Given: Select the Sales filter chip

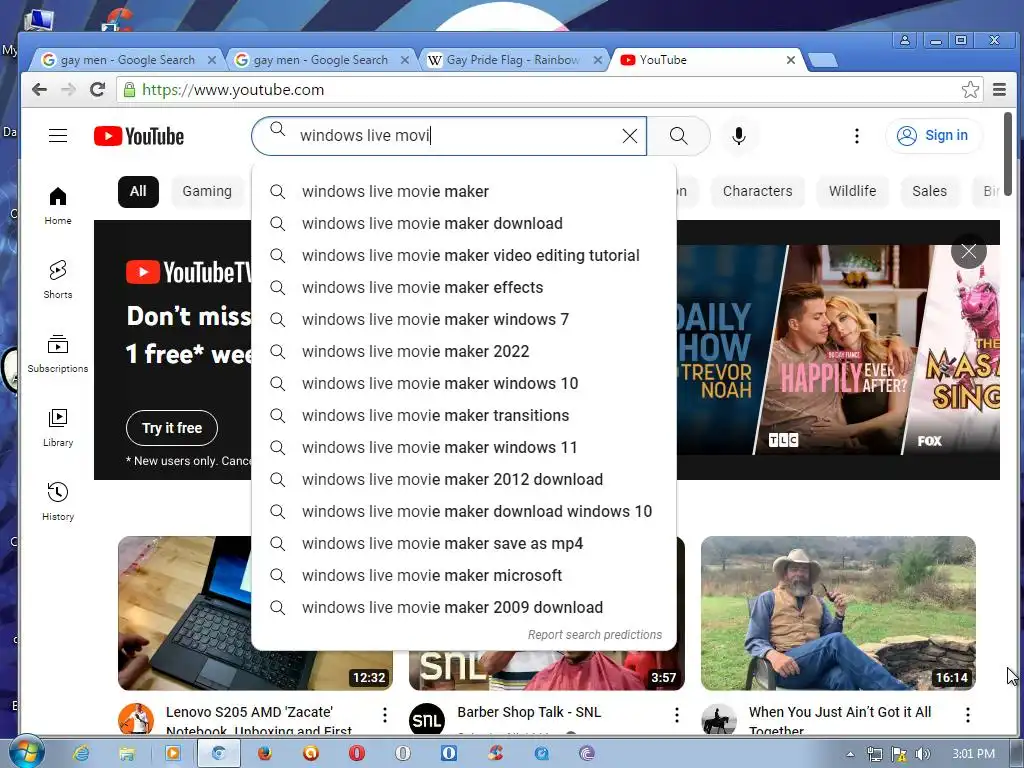Looking at the screenshot, I should pyautogui.click(x=929, y=191).
